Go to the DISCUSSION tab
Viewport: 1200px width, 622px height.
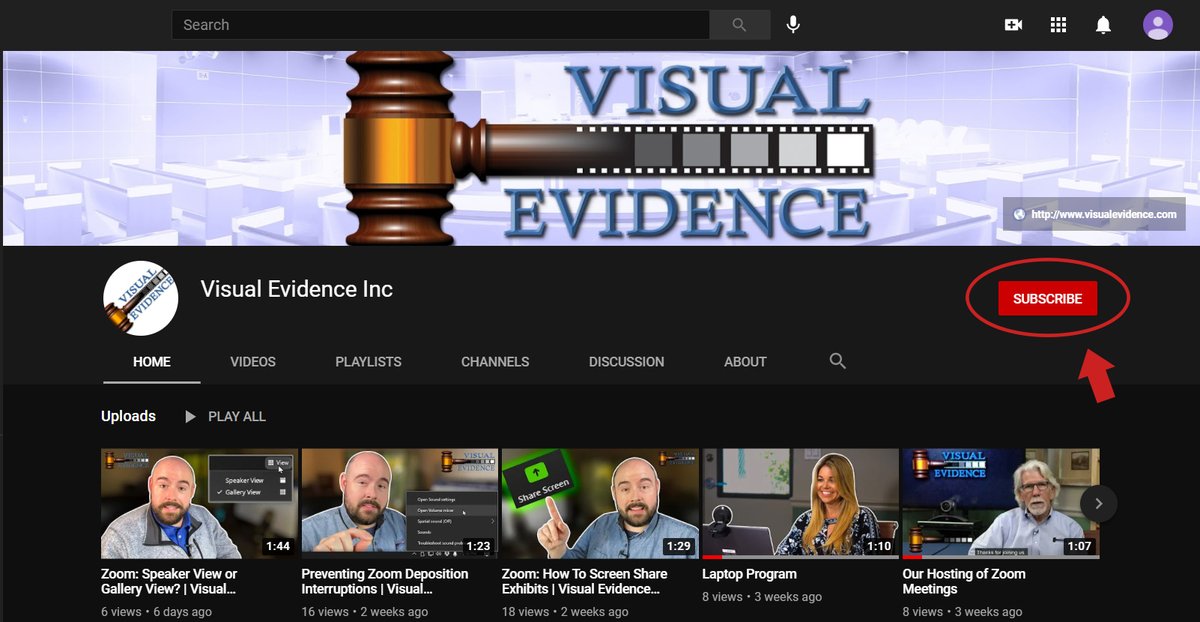(x=626, y=362)
